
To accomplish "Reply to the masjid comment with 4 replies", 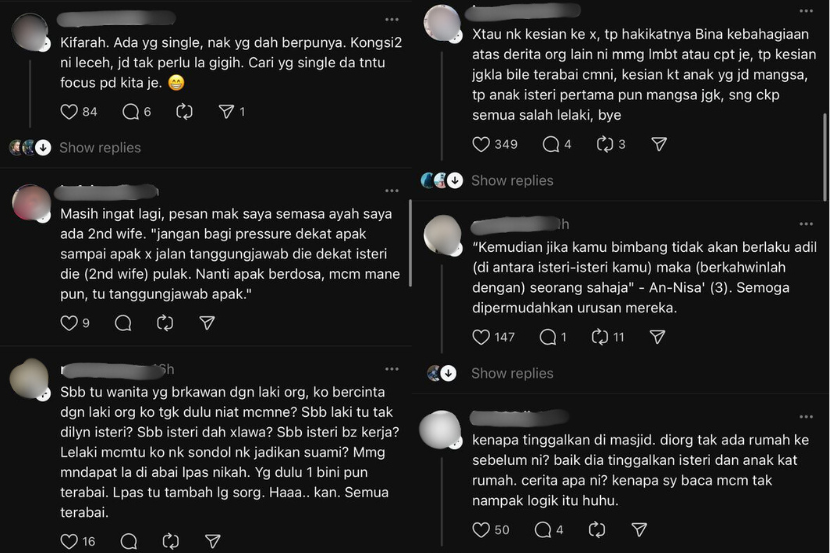I will 543,530.
